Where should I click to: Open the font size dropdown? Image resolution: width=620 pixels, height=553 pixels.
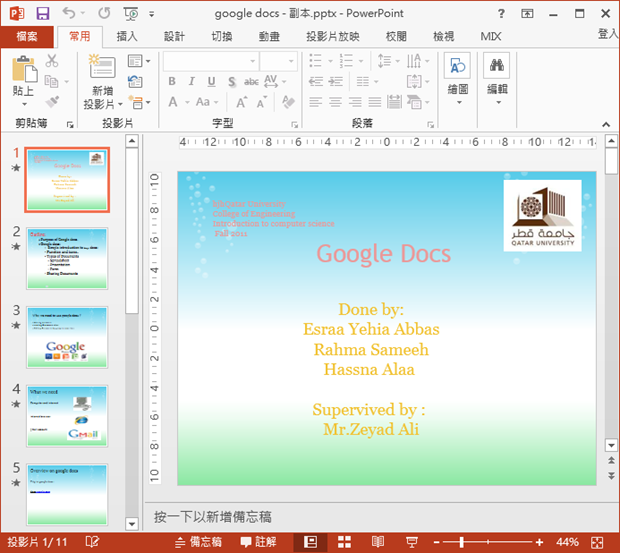291,61
